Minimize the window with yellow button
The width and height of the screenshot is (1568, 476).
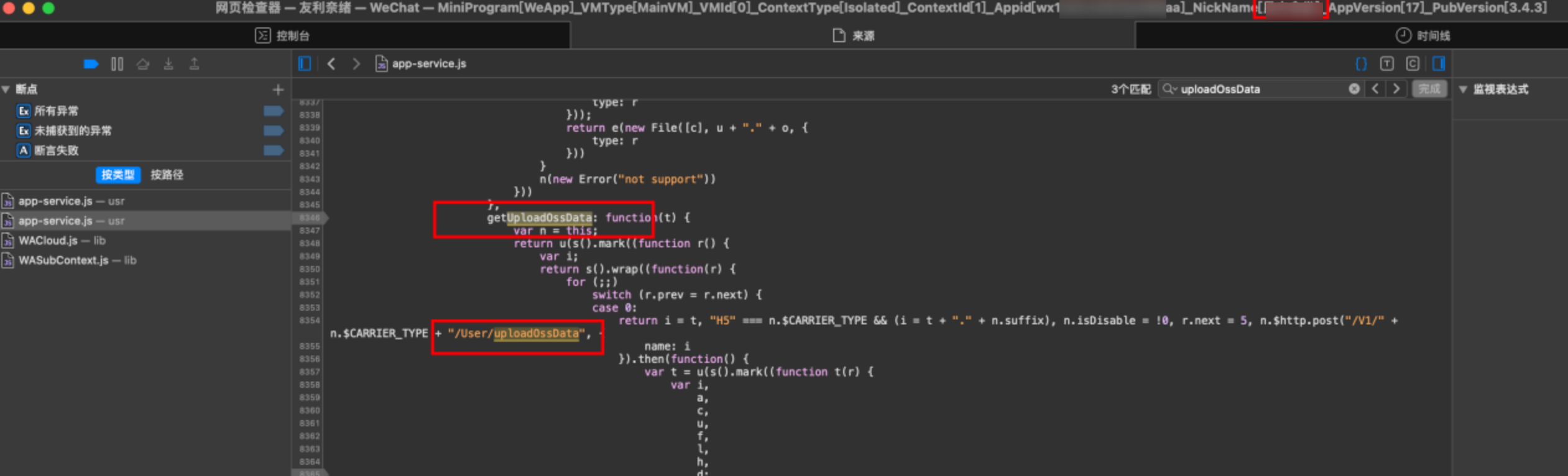pos(29,8)
